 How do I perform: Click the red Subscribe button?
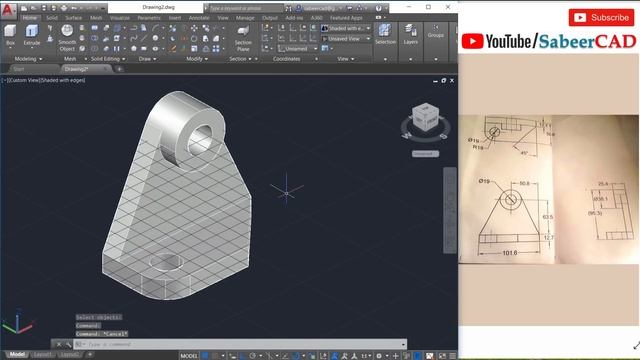pyautogui.click(x=601, y=18)
